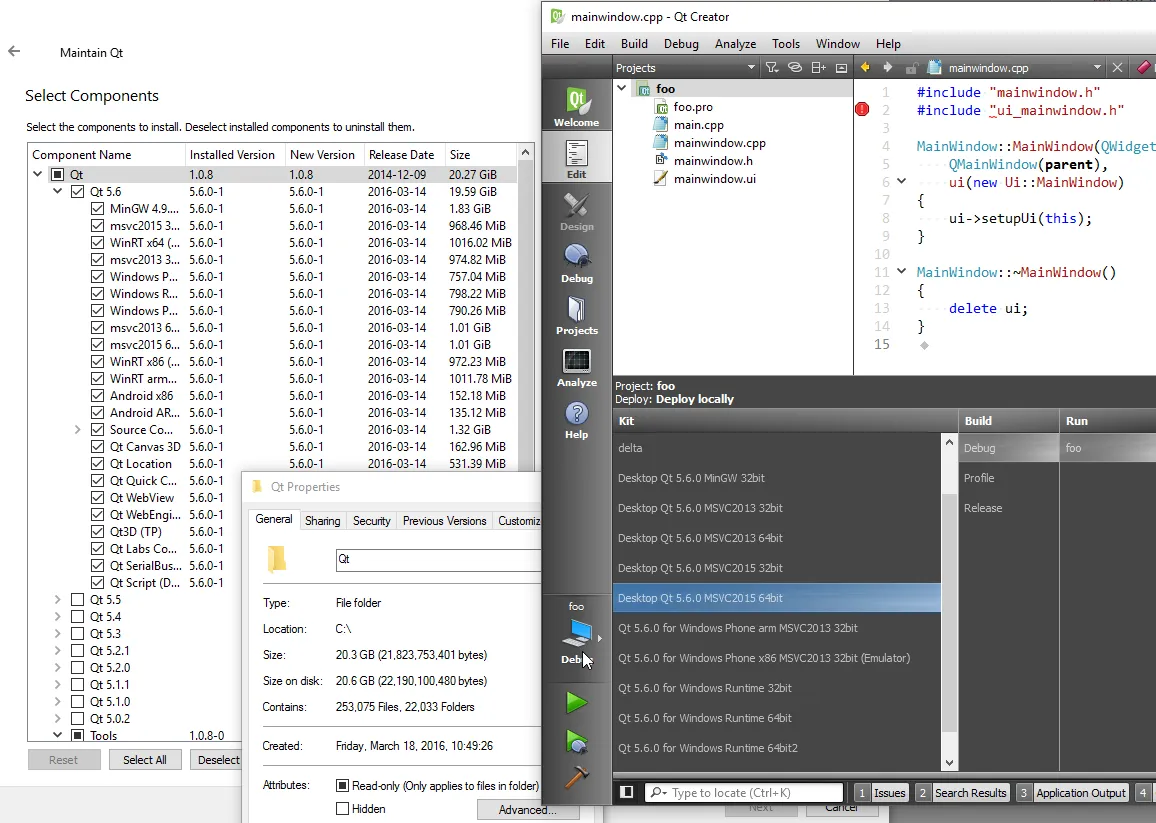Expand the Source Components node
Screen dimensions: 1156x823
tap(77, 429)
